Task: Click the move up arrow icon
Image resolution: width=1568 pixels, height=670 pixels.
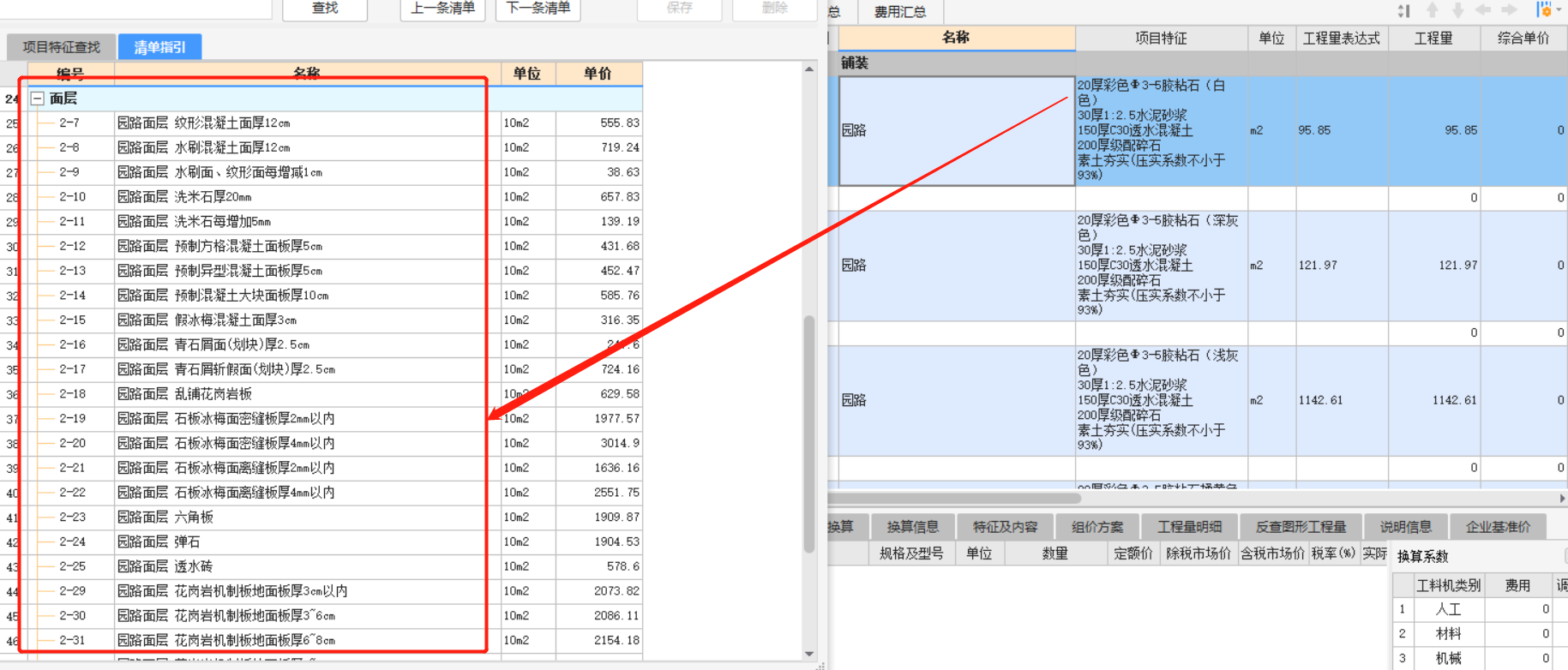Action: [x=1432, y=10]
